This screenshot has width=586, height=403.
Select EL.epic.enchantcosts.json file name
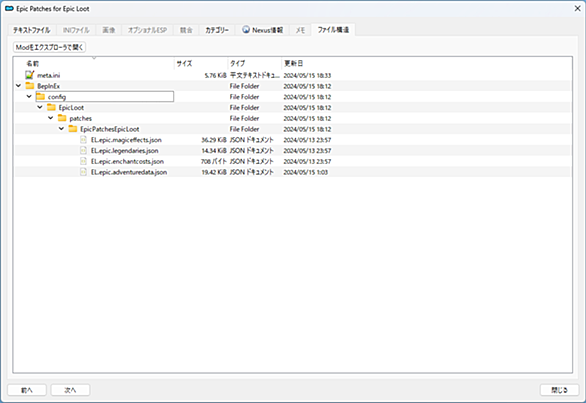127,161
